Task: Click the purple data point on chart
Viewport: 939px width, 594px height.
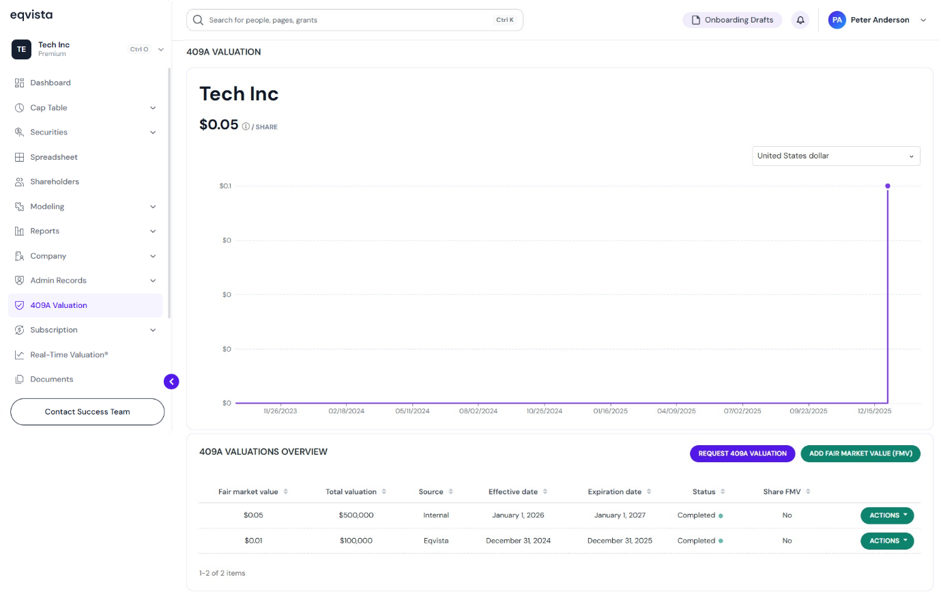Action: pyautogui.click(x=887, y=186)
